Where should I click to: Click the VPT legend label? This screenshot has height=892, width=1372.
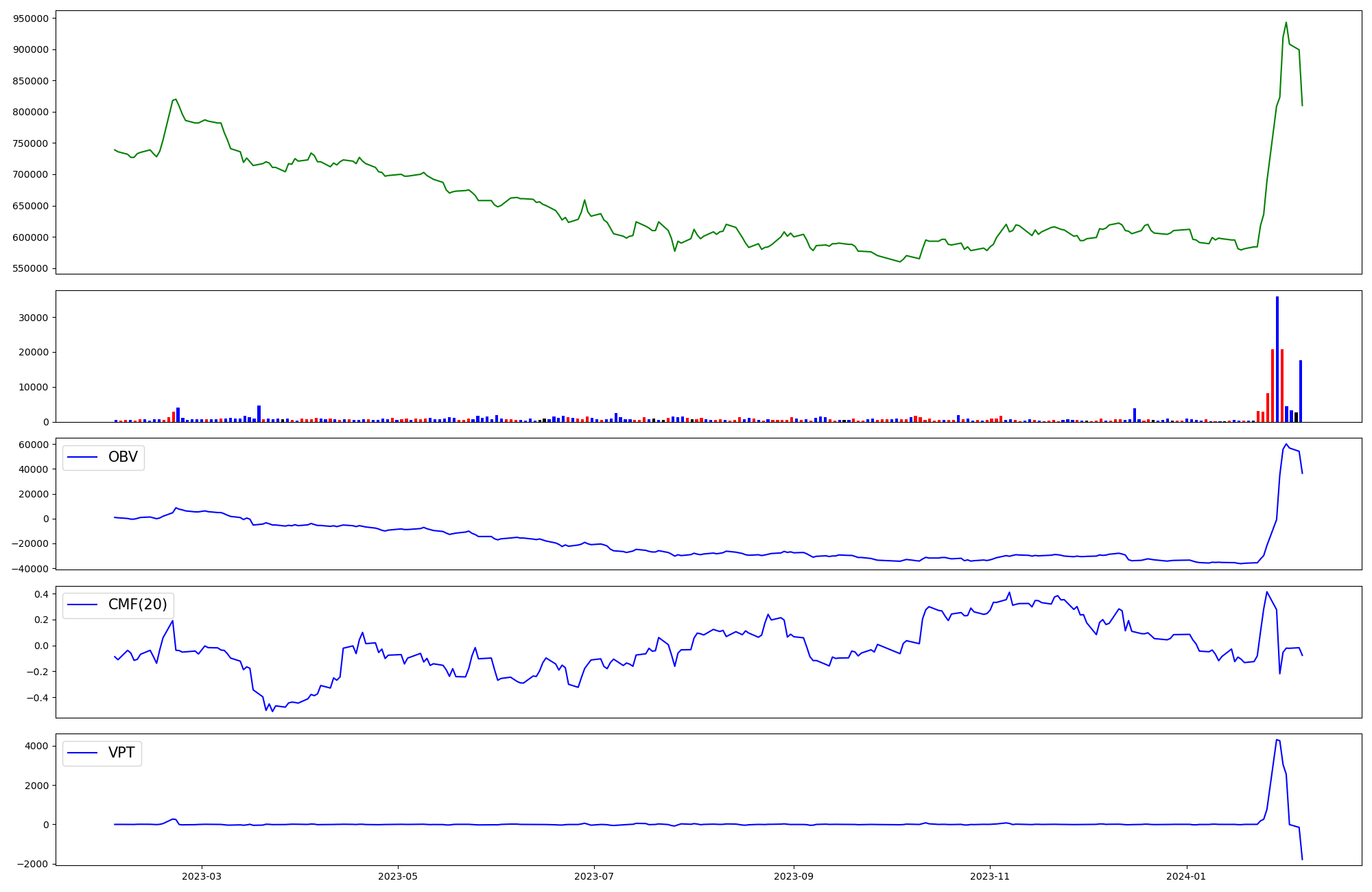pos(121,753)
